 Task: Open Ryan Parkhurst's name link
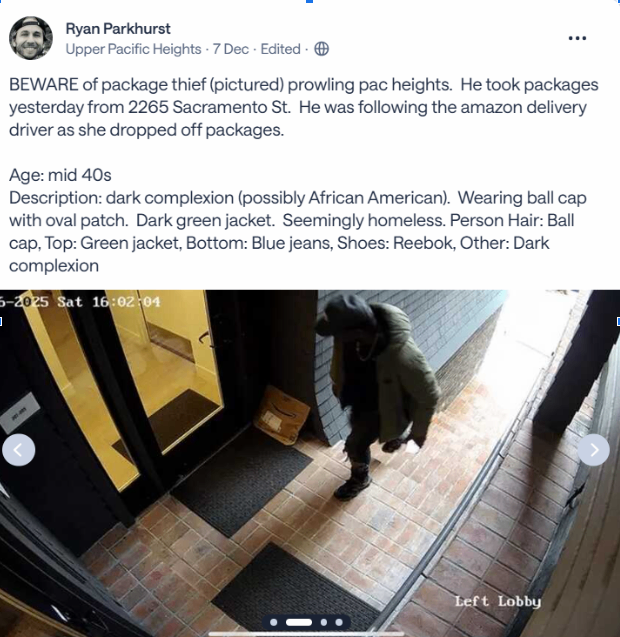pos(118,29)
